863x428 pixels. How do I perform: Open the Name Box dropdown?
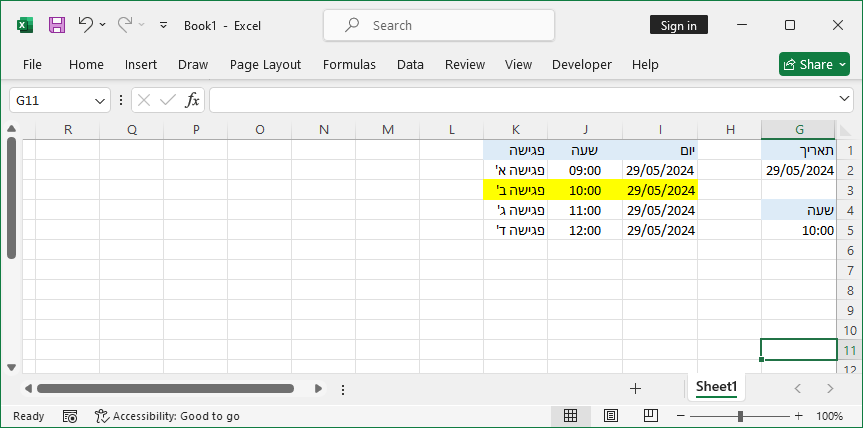click(100, 100)
